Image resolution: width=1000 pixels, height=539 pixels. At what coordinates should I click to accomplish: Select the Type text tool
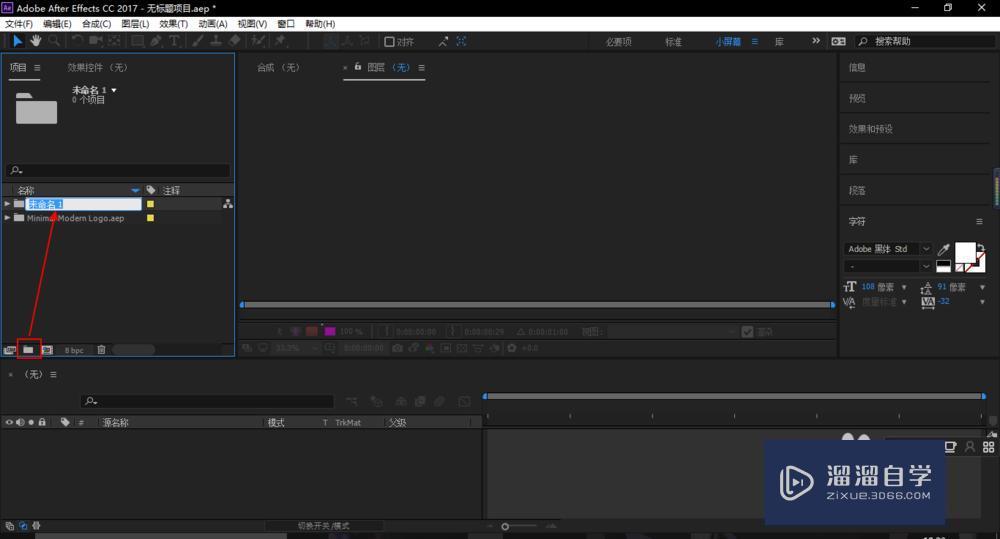click(173, 41)
